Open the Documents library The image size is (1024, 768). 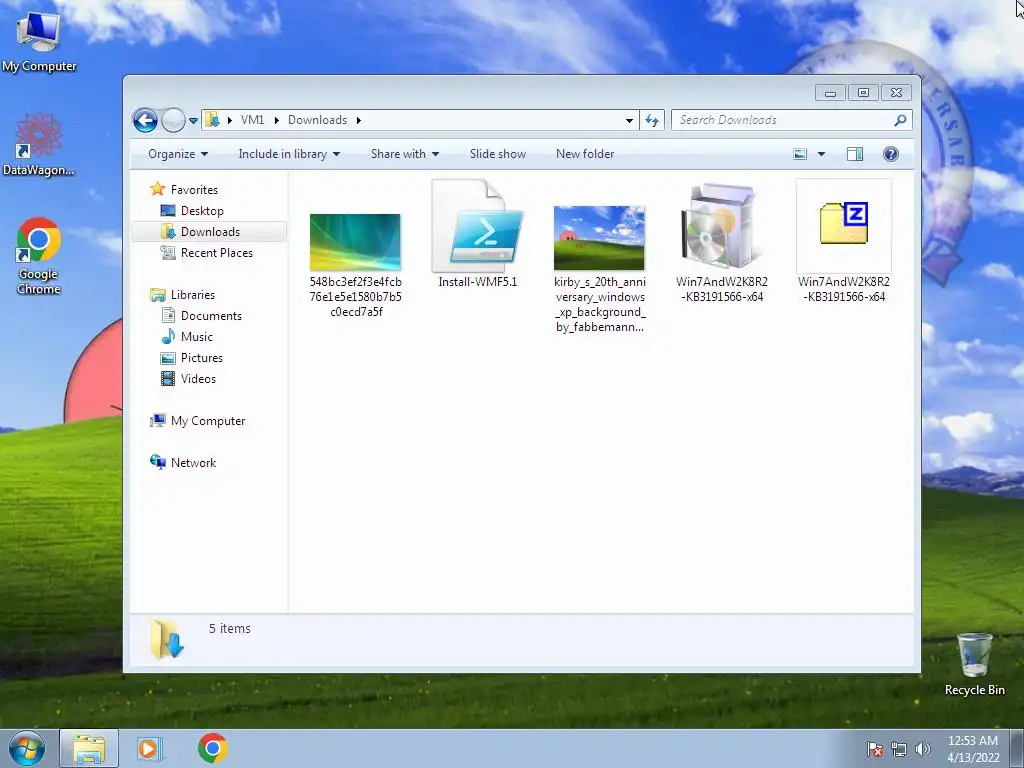coord(211,316)
